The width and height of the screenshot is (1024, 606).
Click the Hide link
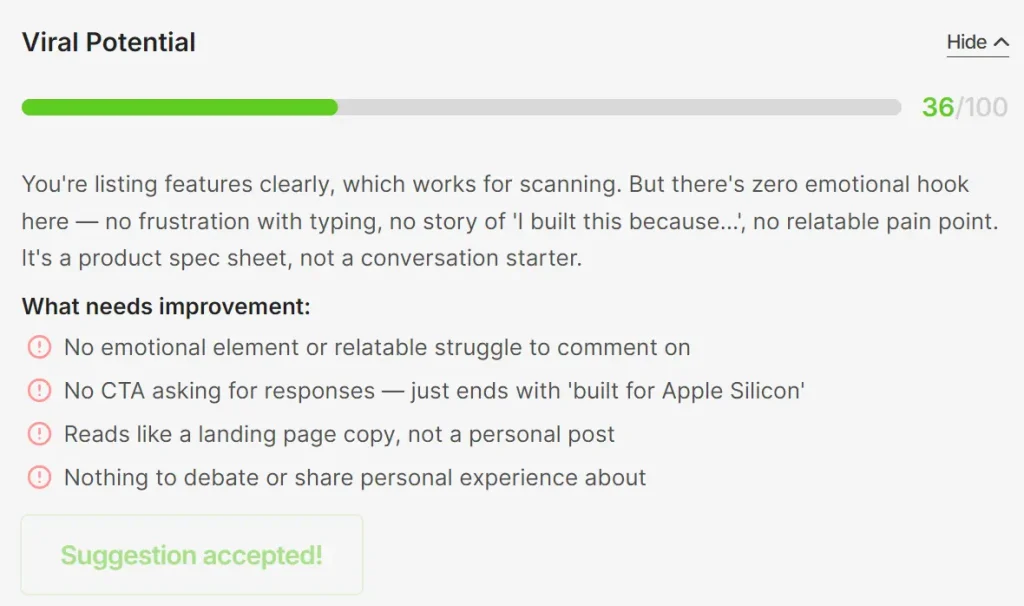point(967,42)
